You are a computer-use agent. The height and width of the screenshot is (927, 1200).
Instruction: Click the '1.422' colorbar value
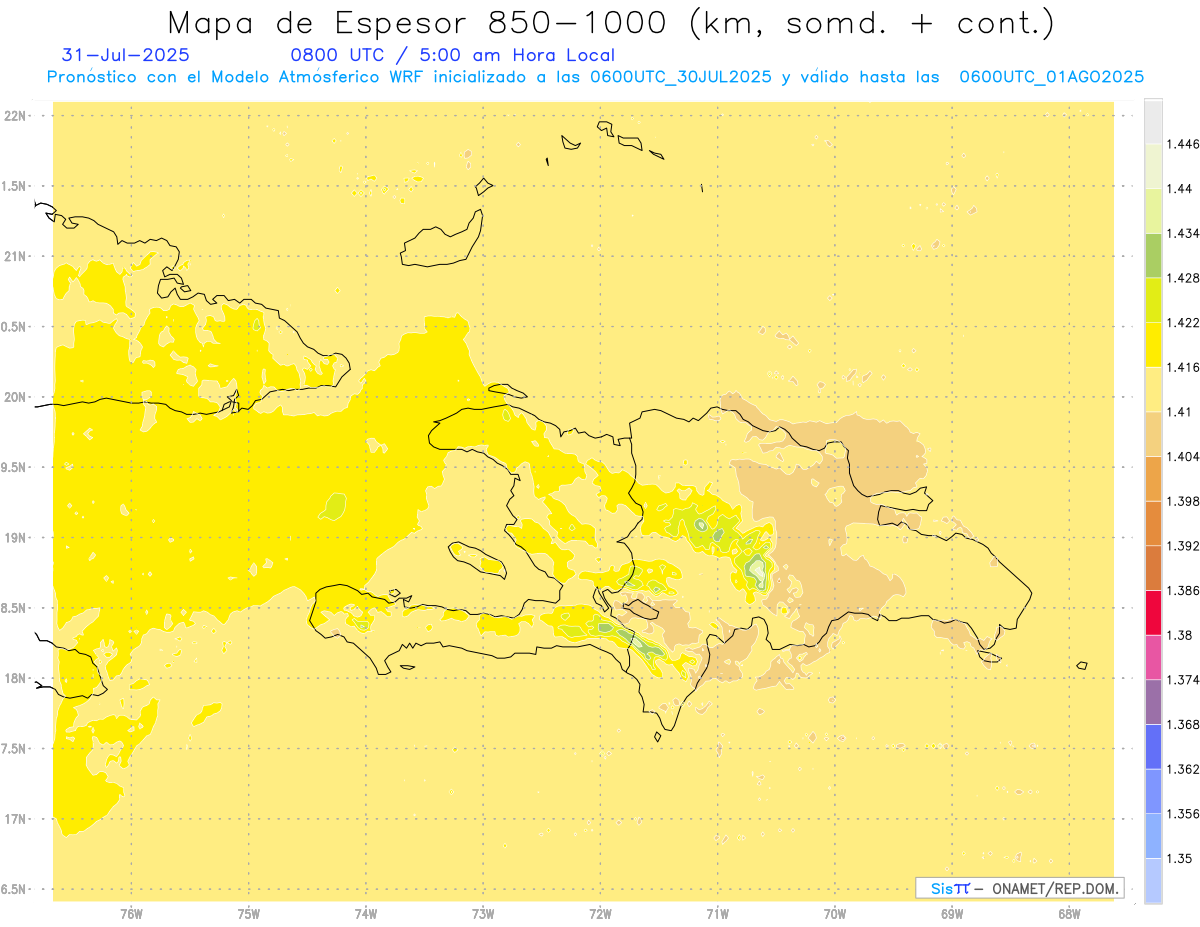[x=1184, y=322]
